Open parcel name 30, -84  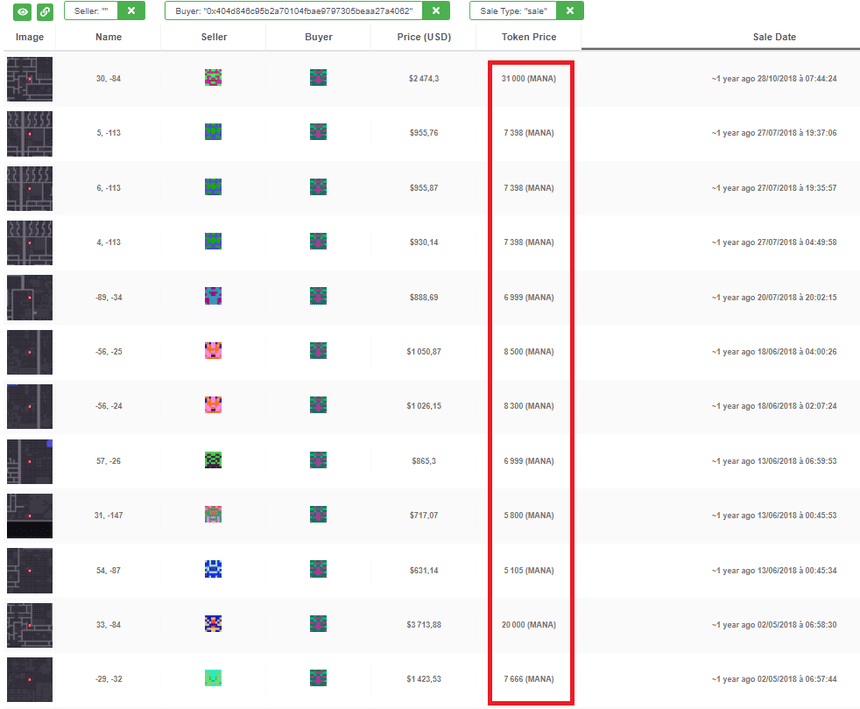click(x=109, y=78)
